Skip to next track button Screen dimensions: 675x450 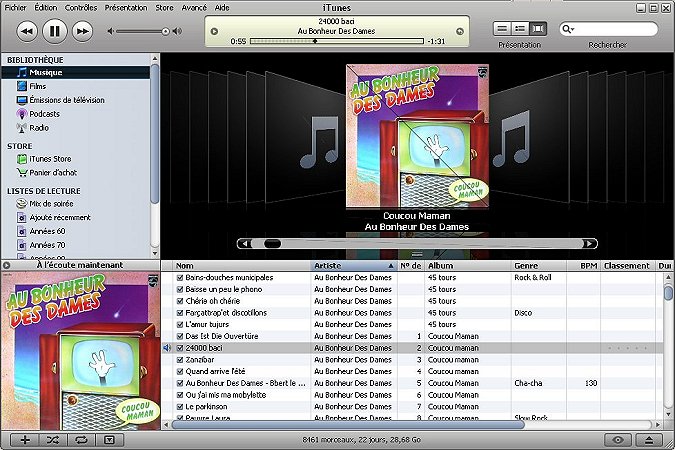tap(83, 31)
